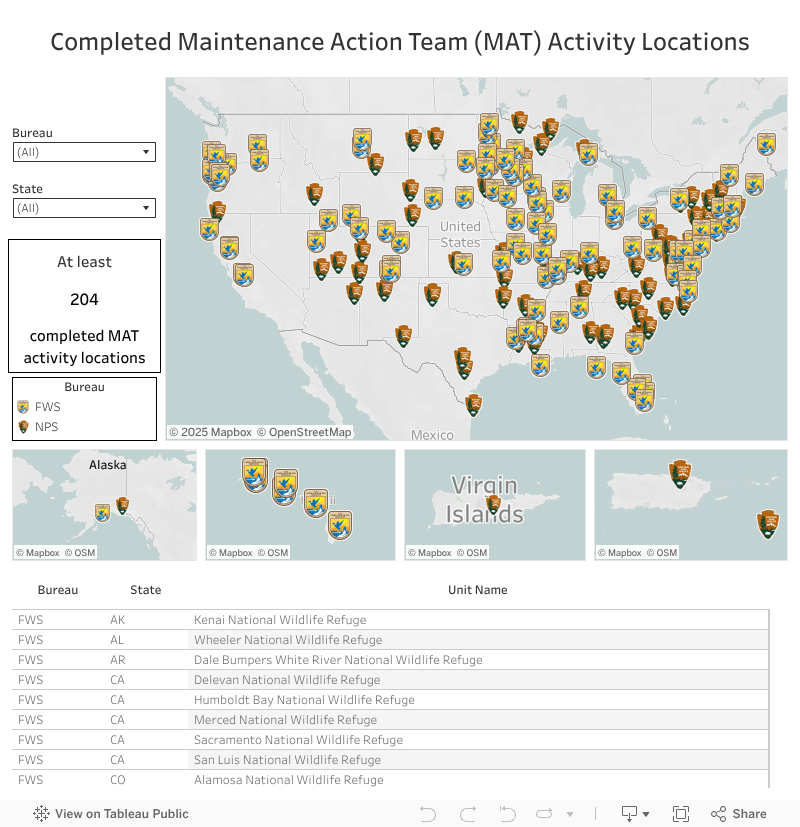Click the NPS marker in southern New Mexico
Viewport: 800px width, 827px height.
[403, 336]
